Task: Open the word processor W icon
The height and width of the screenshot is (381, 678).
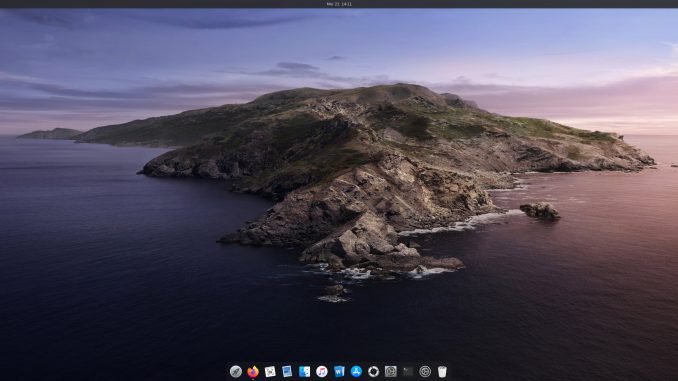Action: coord(339,371)
